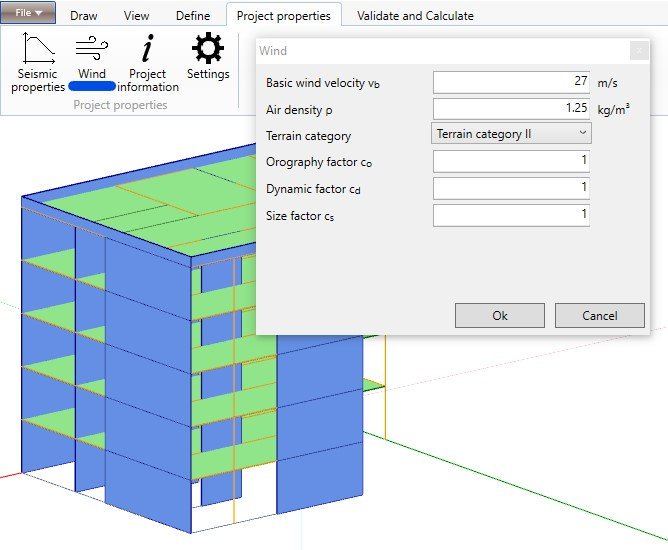Edit the Orography factor field
668x550 pixels.
click(x=511, y=161)
